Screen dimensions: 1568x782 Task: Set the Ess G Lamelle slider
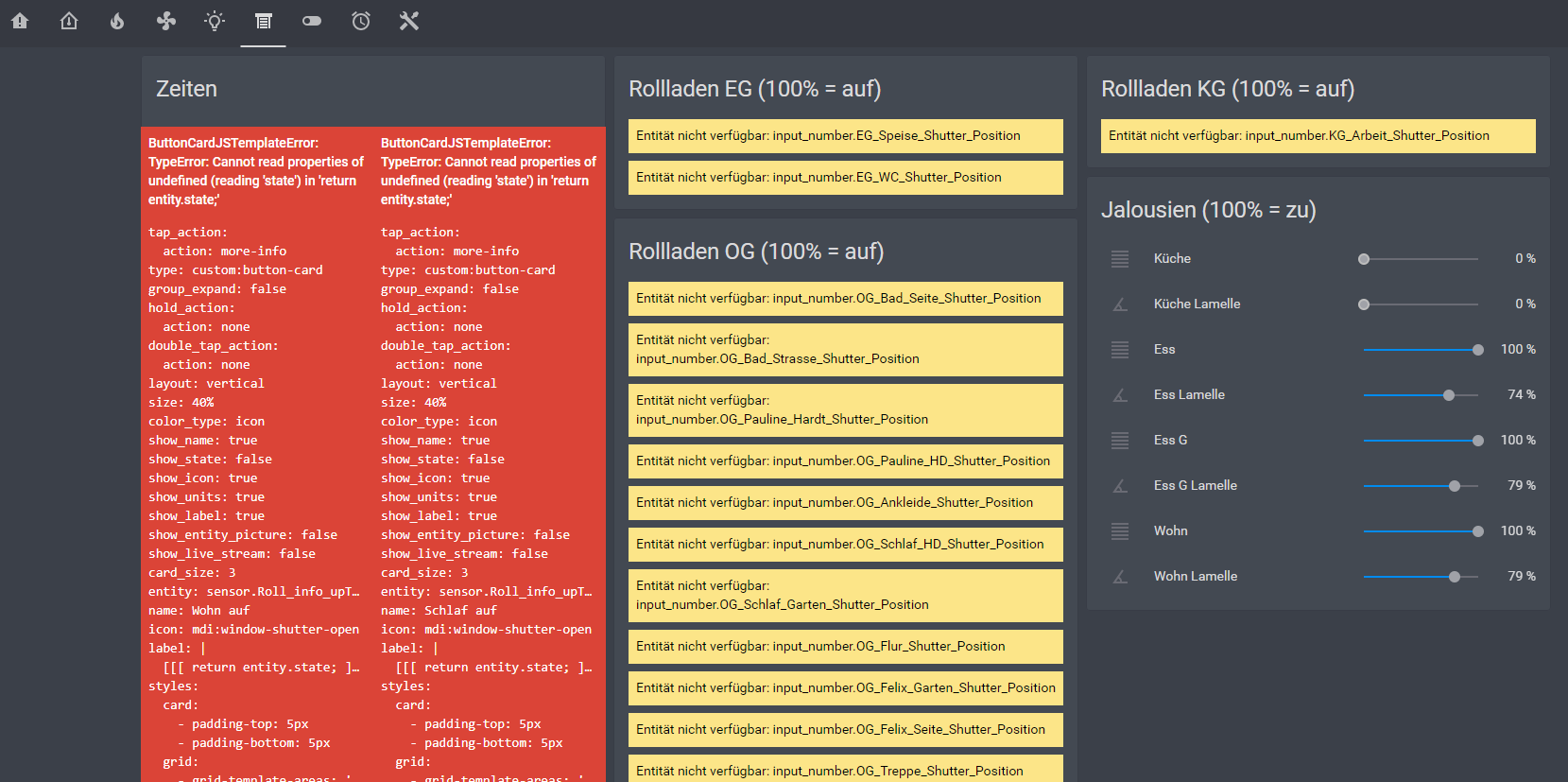pos(1421,485)
